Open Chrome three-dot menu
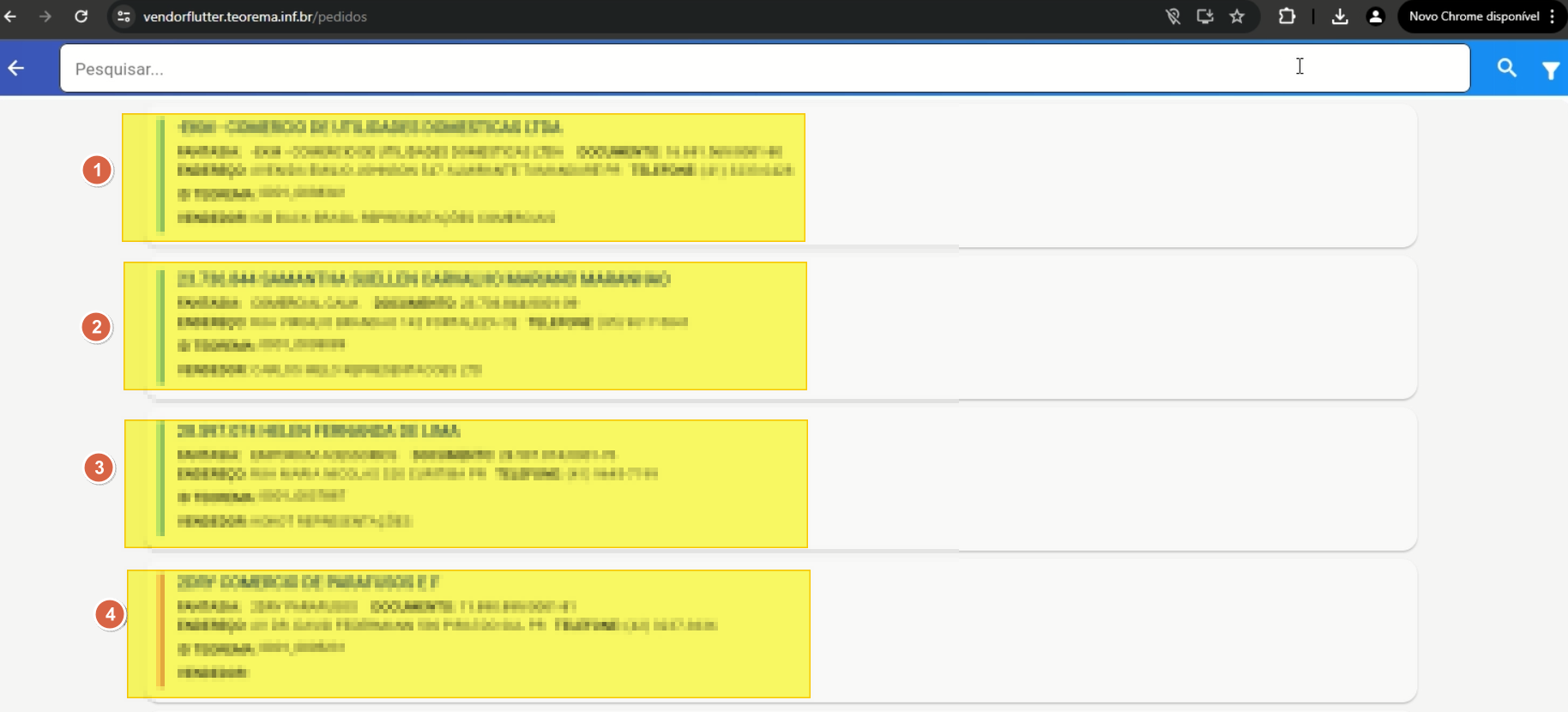 [1553, 16]
